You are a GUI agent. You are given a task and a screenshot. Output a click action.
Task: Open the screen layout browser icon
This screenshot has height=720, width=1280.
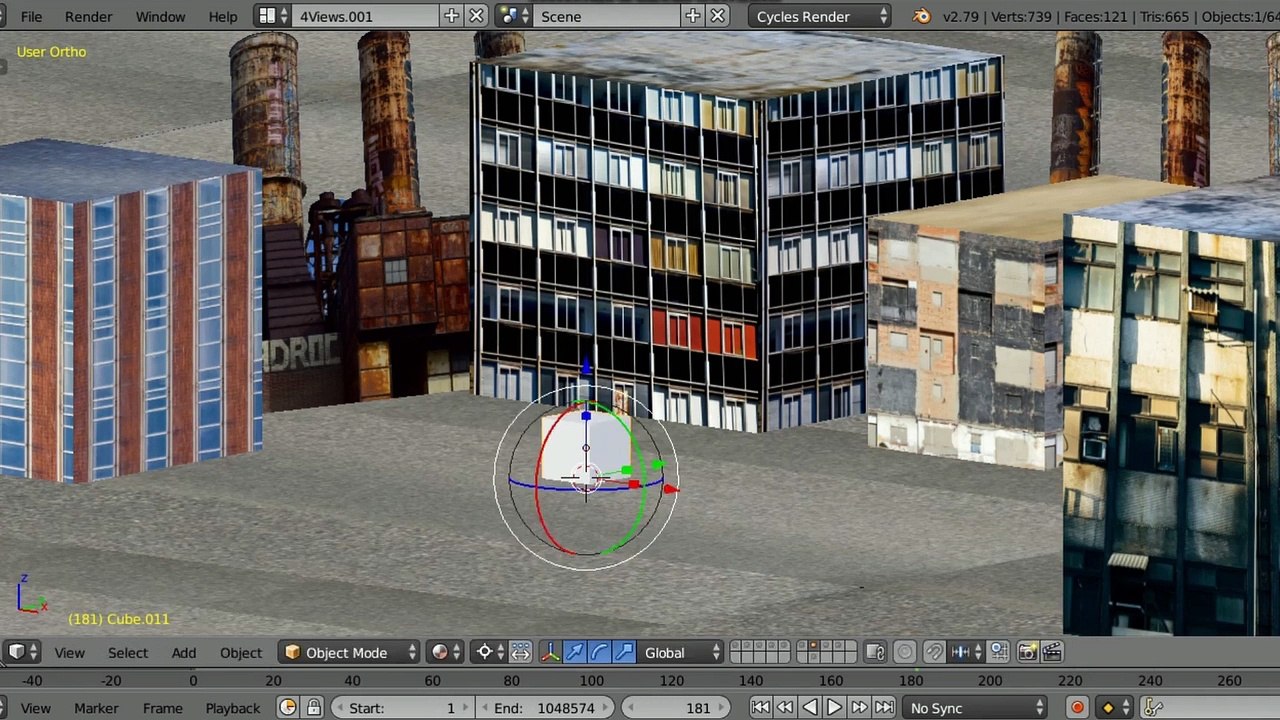coord(273,16)
